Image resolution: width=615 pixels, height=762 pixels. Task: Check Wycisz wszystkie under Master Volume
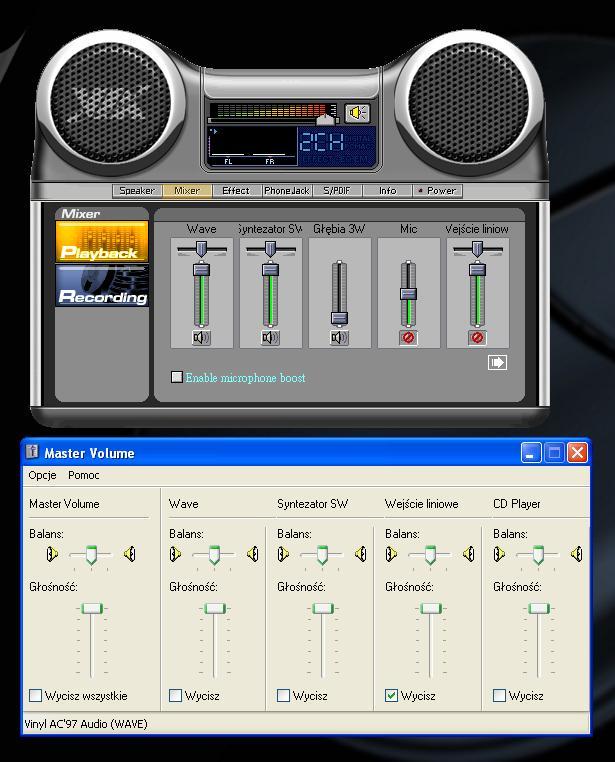[x=35, y=695]
